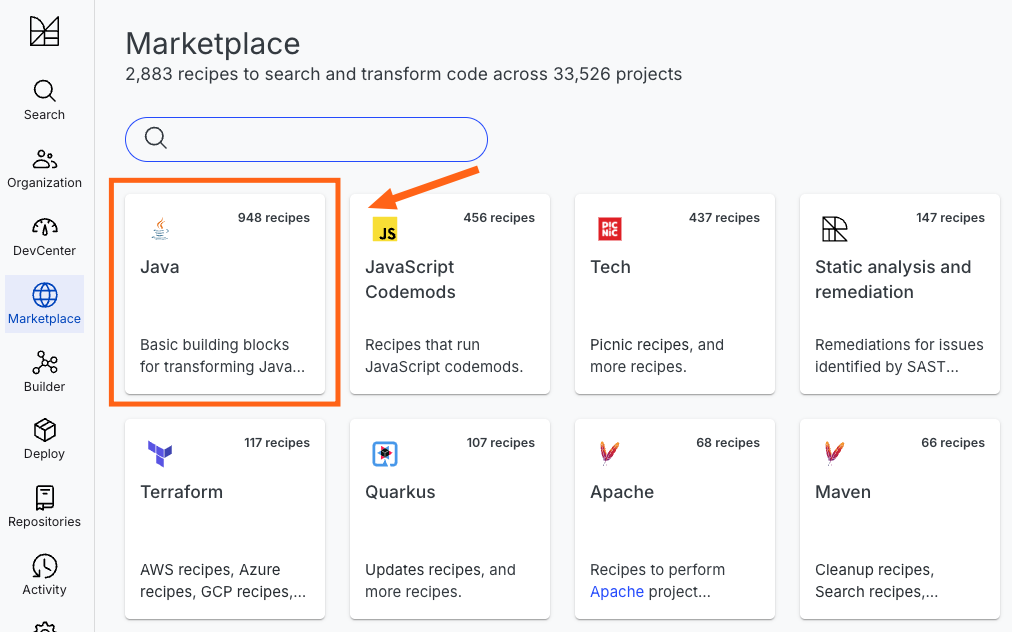Open the Deploy sidebar item
This screenshot has height=632, width=1012.
45,439
